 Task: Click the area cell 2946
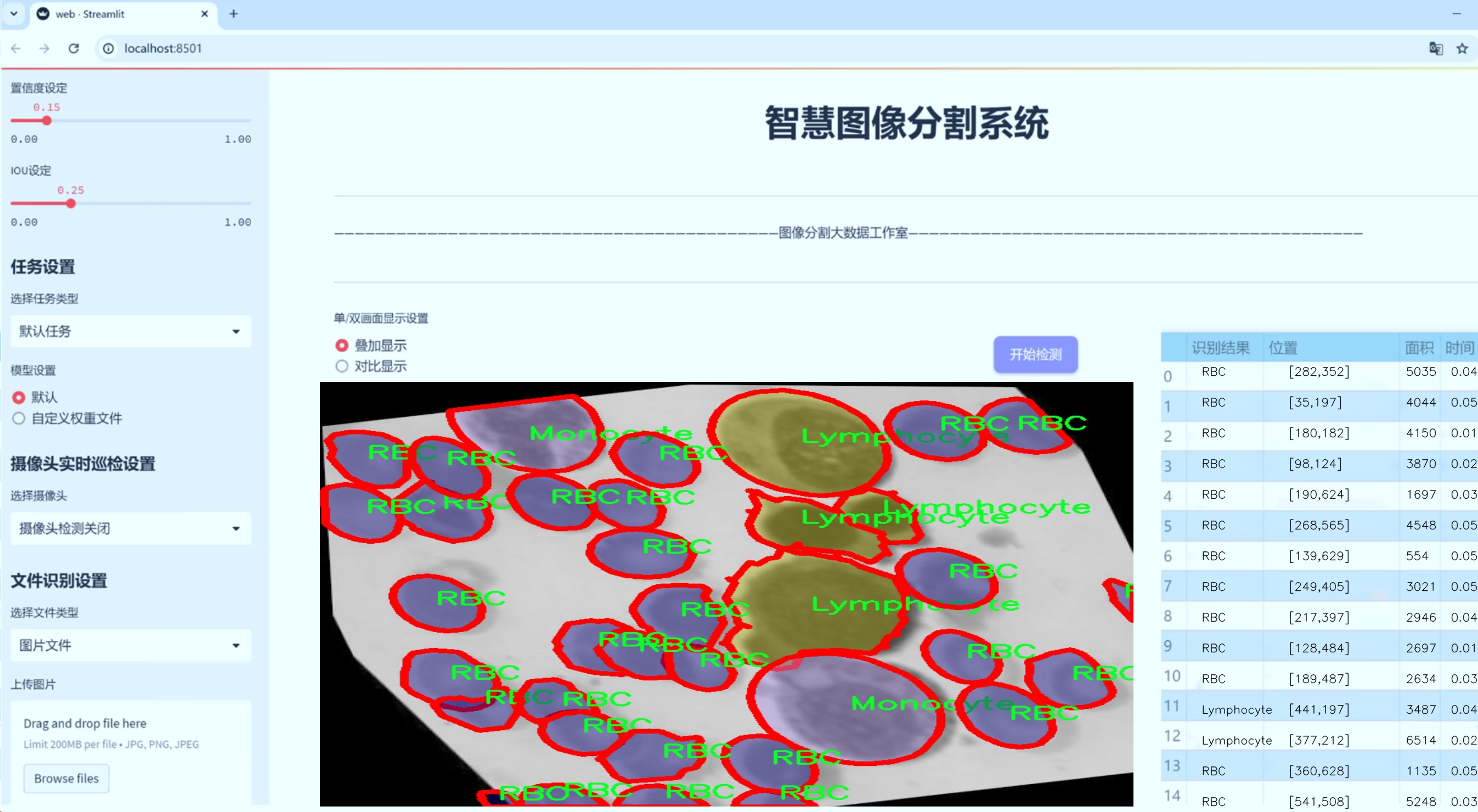[1420, 617]
